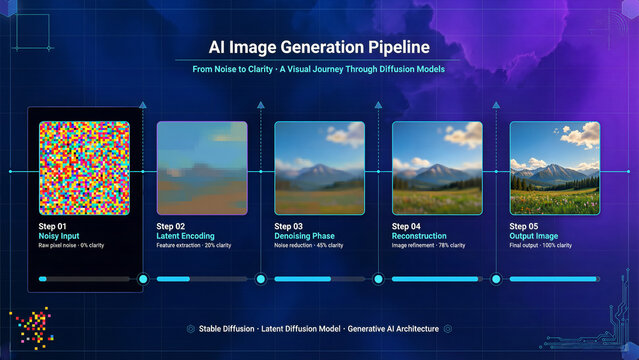The image size is (639, 360).
Task: Click the arrow marker above the Step 02 divider
Action: point(261,105)
